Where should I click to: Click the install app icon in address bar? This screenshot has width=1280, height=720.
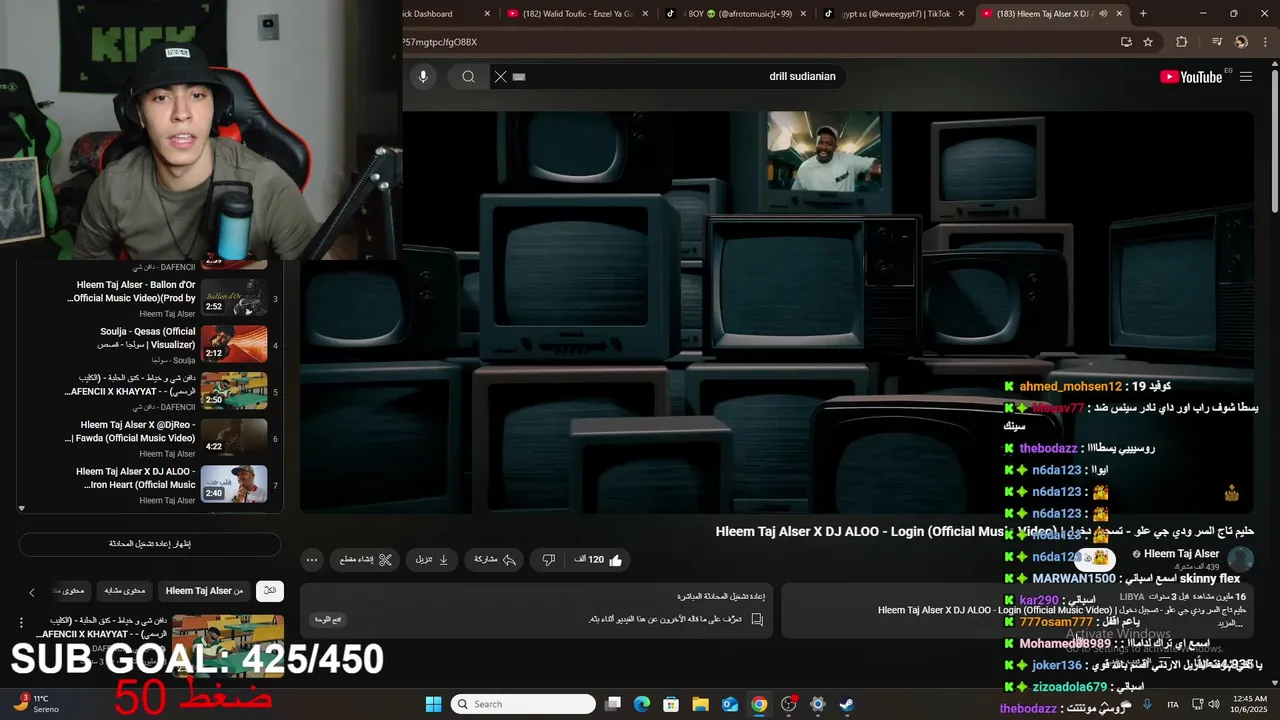1126,42
